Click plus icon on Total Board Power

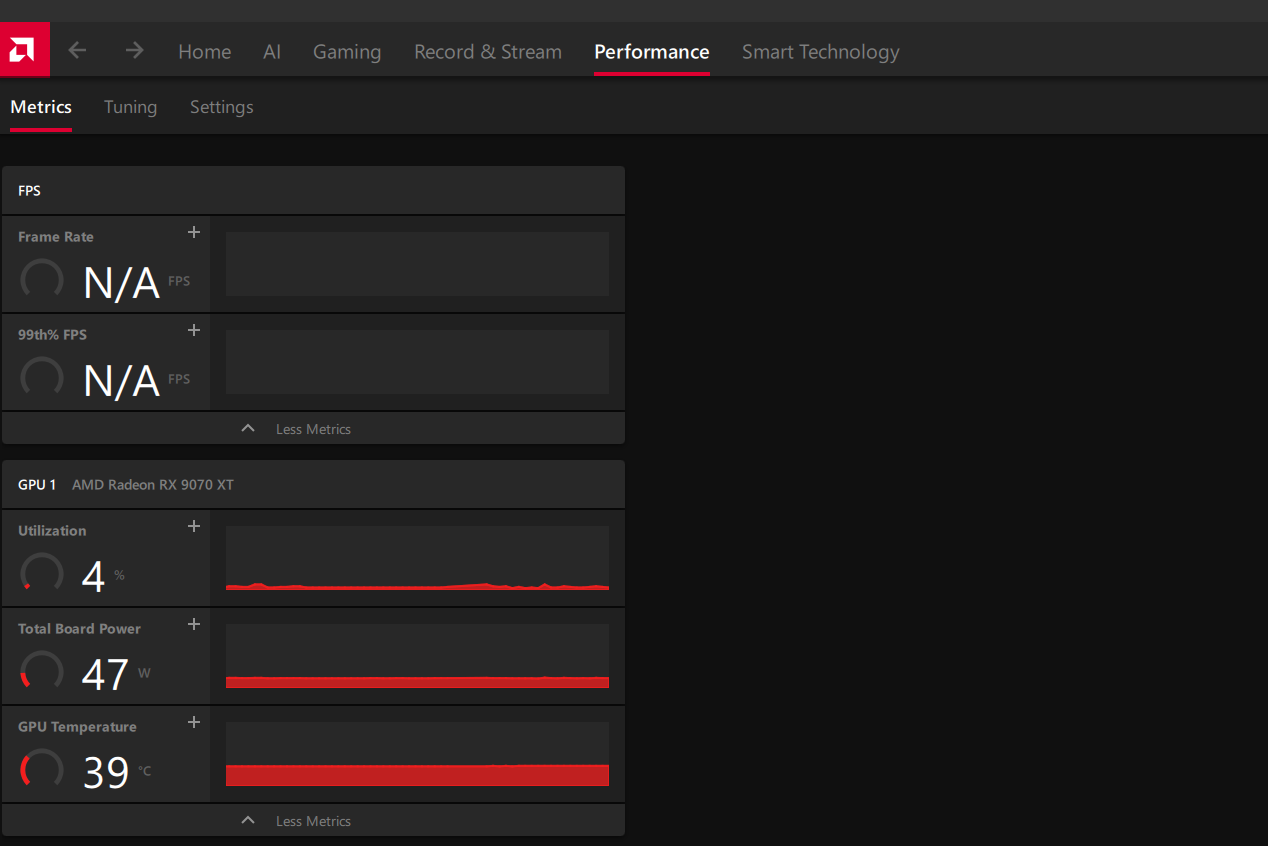coord(194,624)
